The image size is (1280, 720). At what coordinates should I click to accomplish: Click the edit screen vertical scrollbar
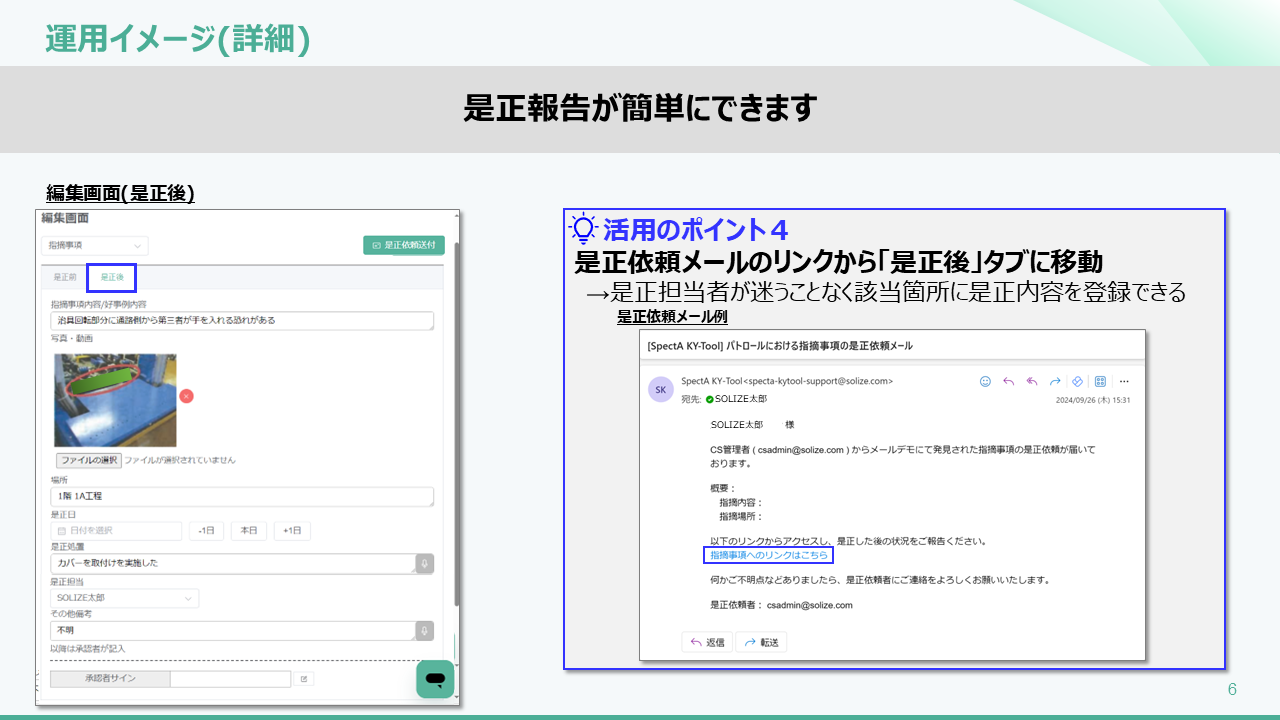(457, 420)
